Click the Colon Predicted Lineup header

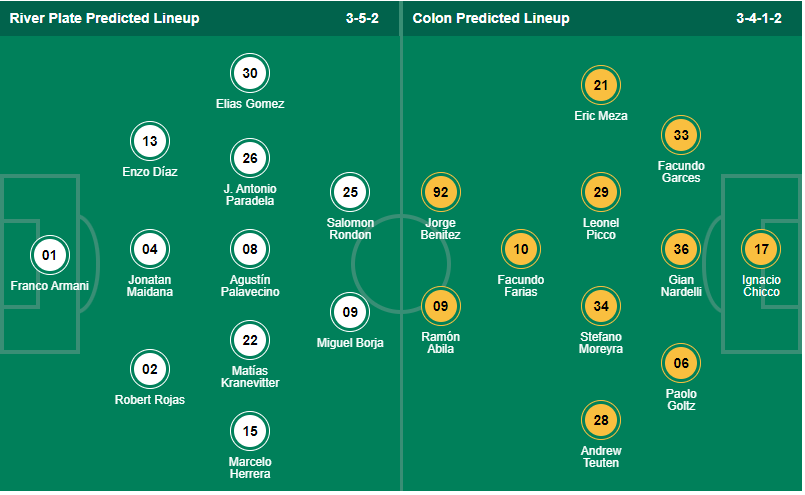[490, 18]
